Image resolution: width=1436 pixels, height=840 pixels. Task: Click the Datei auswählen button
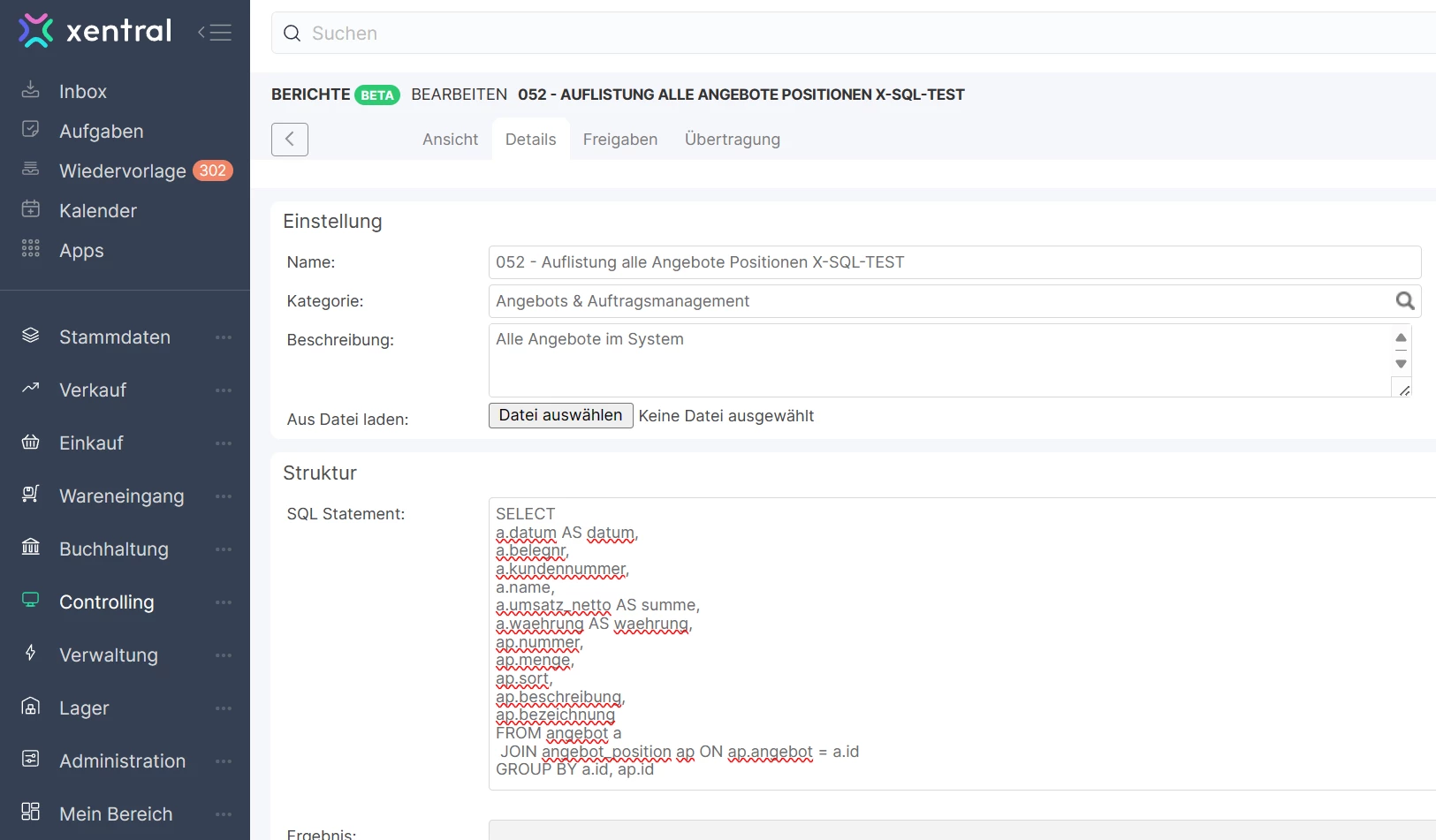tap(561, 415)
